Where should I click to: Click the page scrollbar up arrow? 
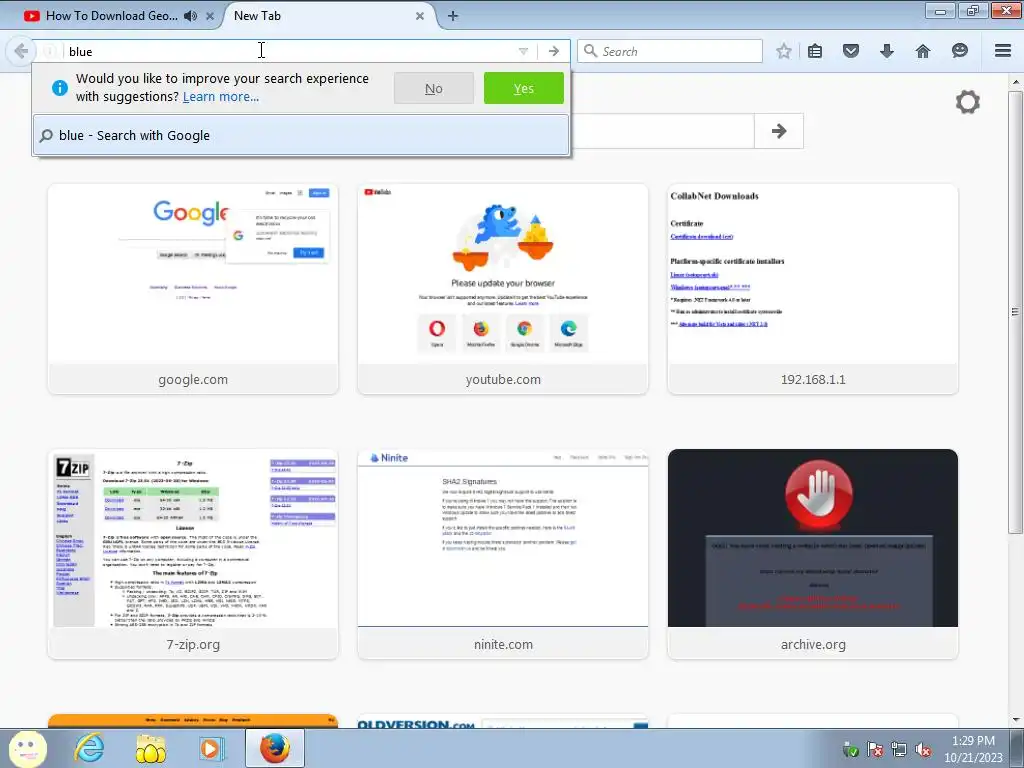tap(1016, 82)
